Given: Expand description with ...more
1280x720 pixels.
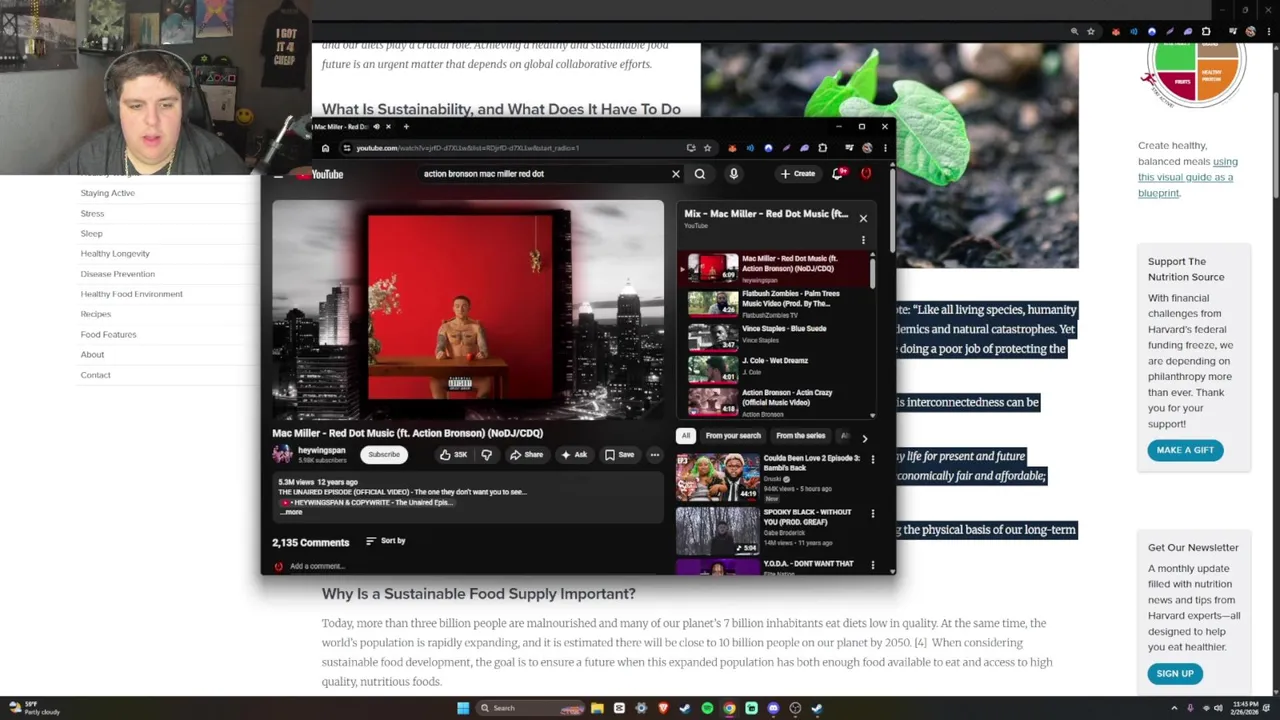Looking at the screenshot, I should pos(292,512).
